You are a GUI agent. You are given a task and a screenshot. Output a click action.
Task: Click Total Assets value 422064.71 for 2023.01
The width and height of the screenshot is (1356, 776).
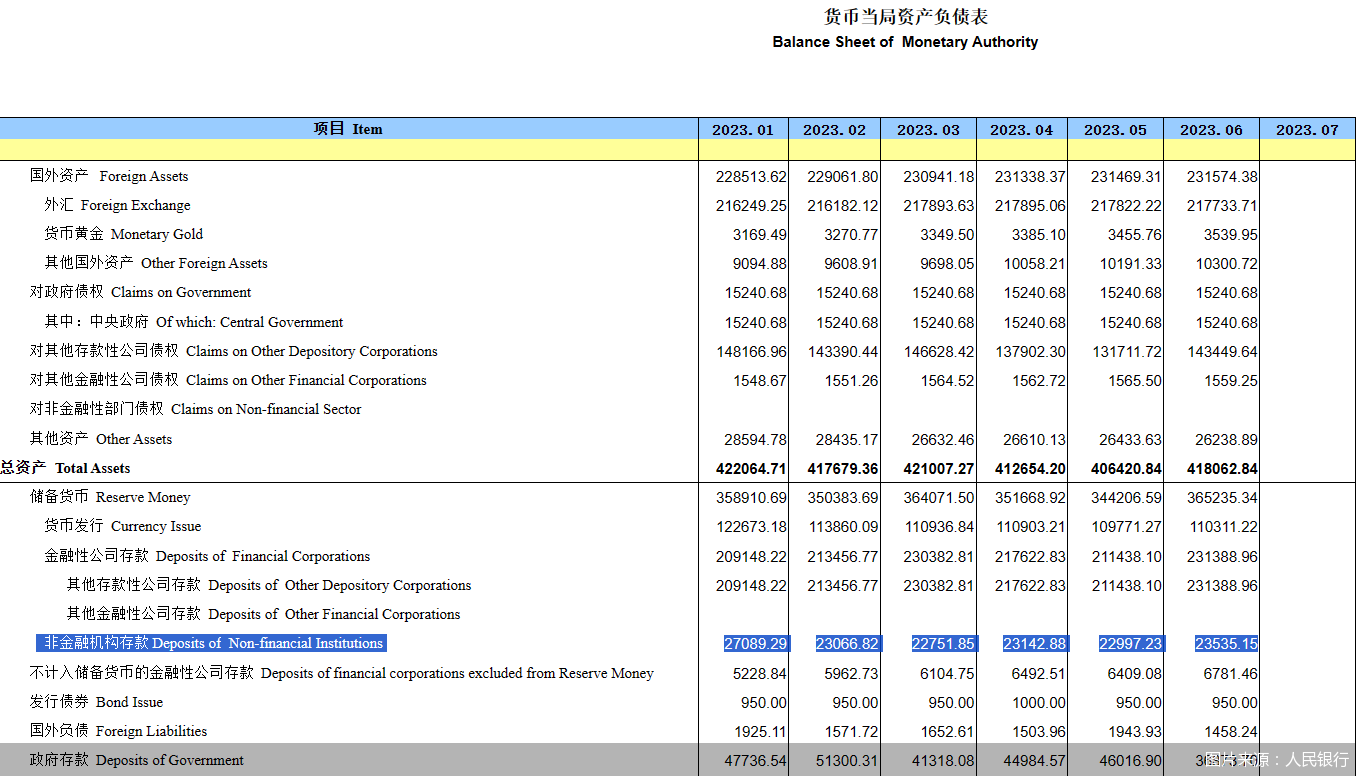point(751,468)
